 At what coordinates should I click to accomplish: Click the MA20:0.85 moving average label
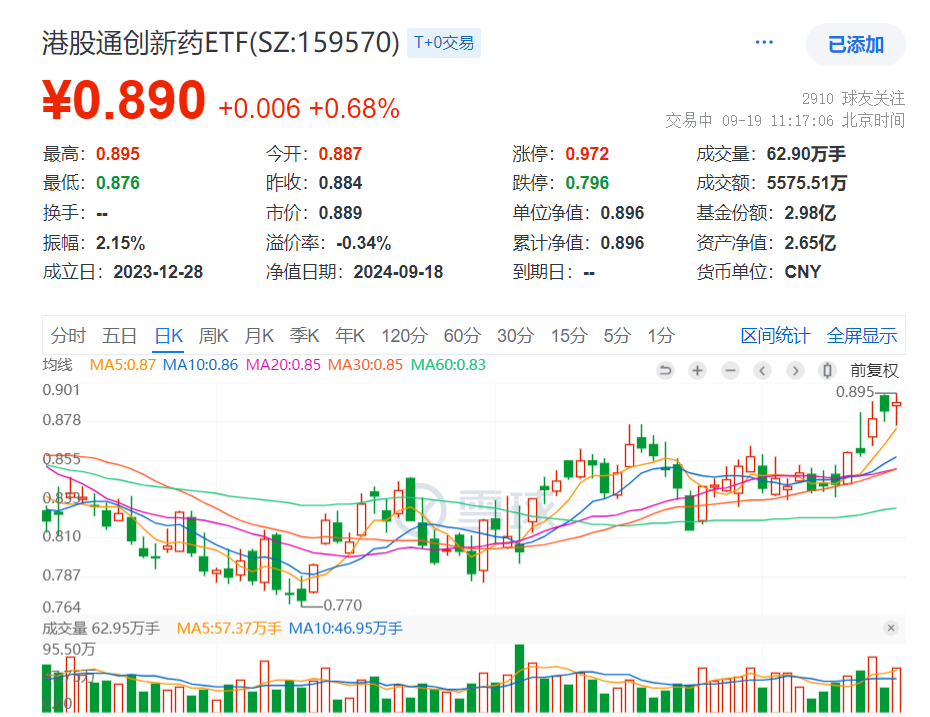283,365
